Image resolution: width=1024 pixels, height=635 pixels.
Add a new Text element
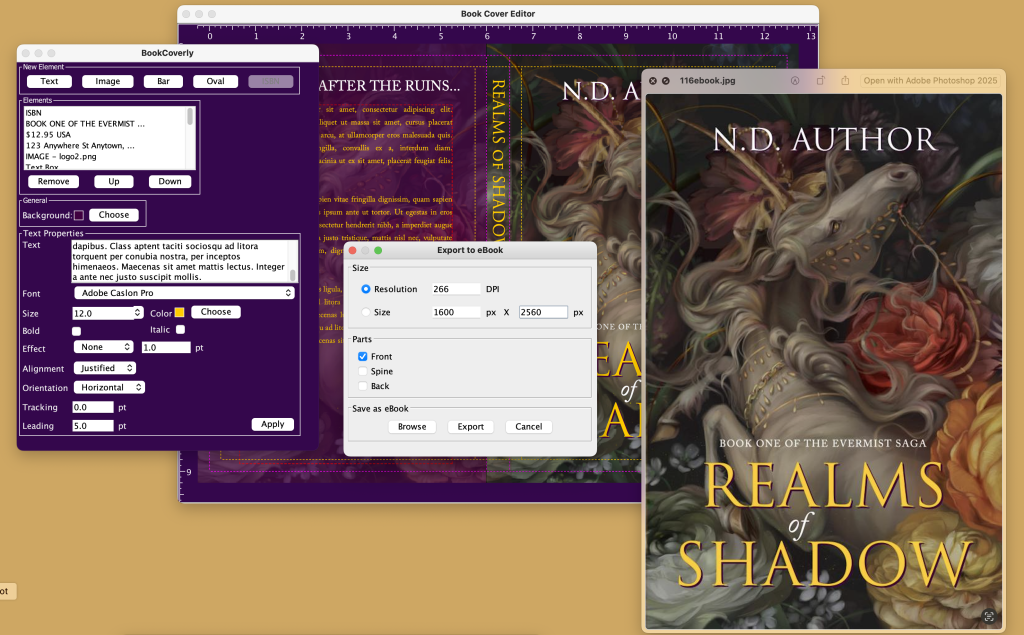click(49, 81)
